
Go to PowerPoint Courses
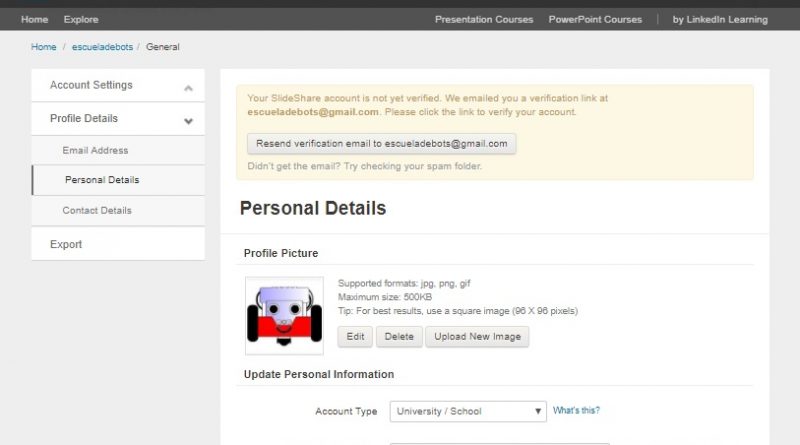(x=595, y=19)
